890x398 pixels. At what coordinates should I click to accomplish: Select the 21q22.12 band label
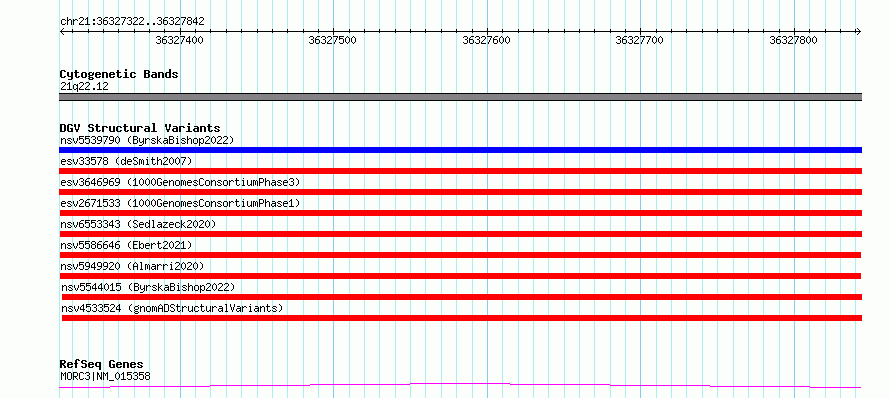pos(84,86)
